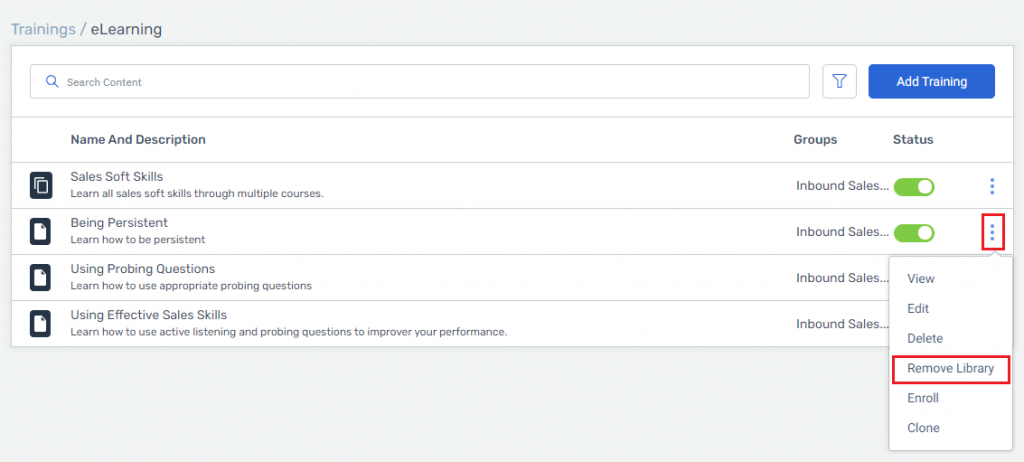This screenshot has height=462, width=1024.
Task: Choose Edit in the context menu
Action: (918, 308)
